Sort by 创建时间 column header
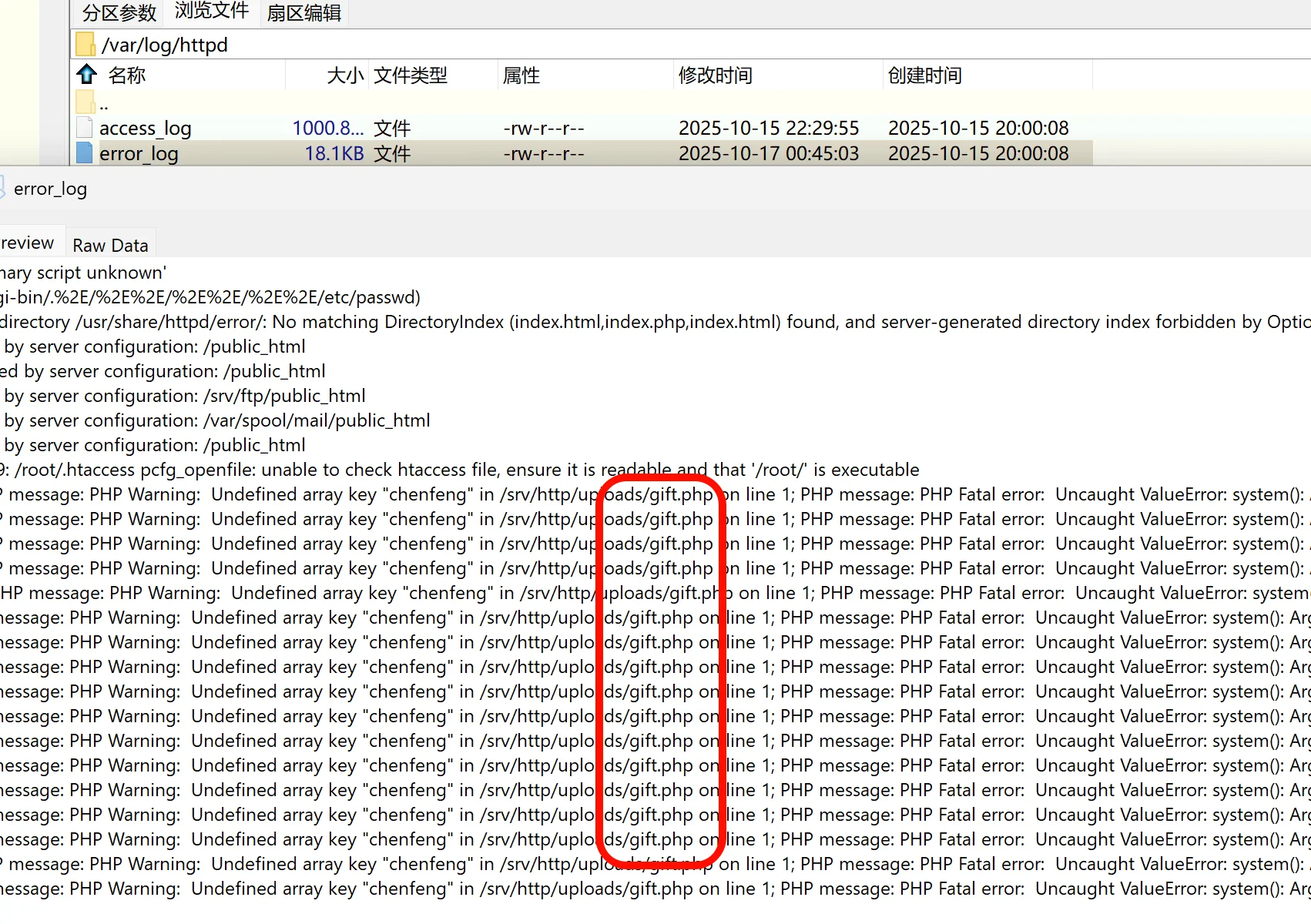The height and width of the screenshot is (924, 1311). pos(924,75)
